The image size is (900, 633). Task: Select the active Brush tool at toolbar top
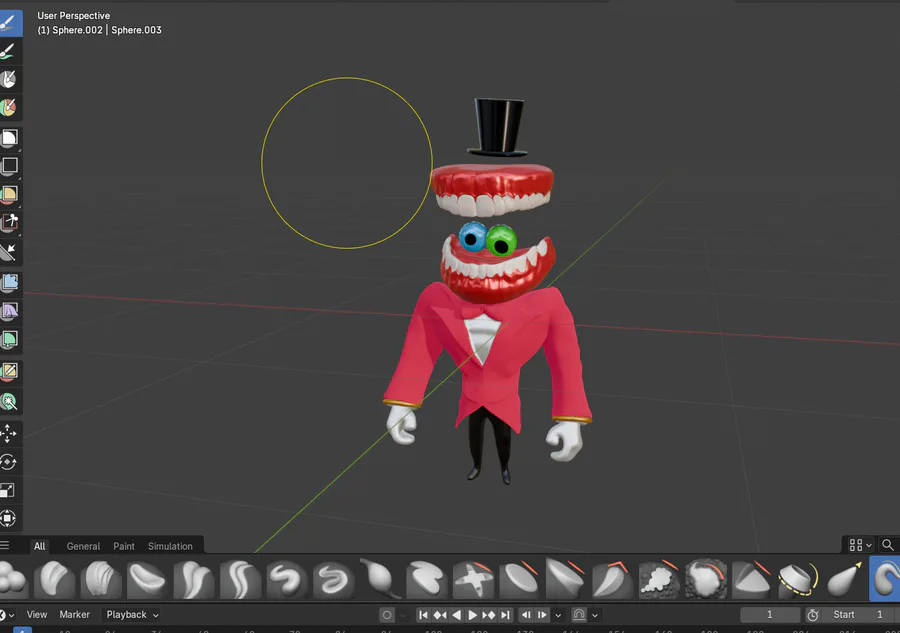click(x=9, y=23)
